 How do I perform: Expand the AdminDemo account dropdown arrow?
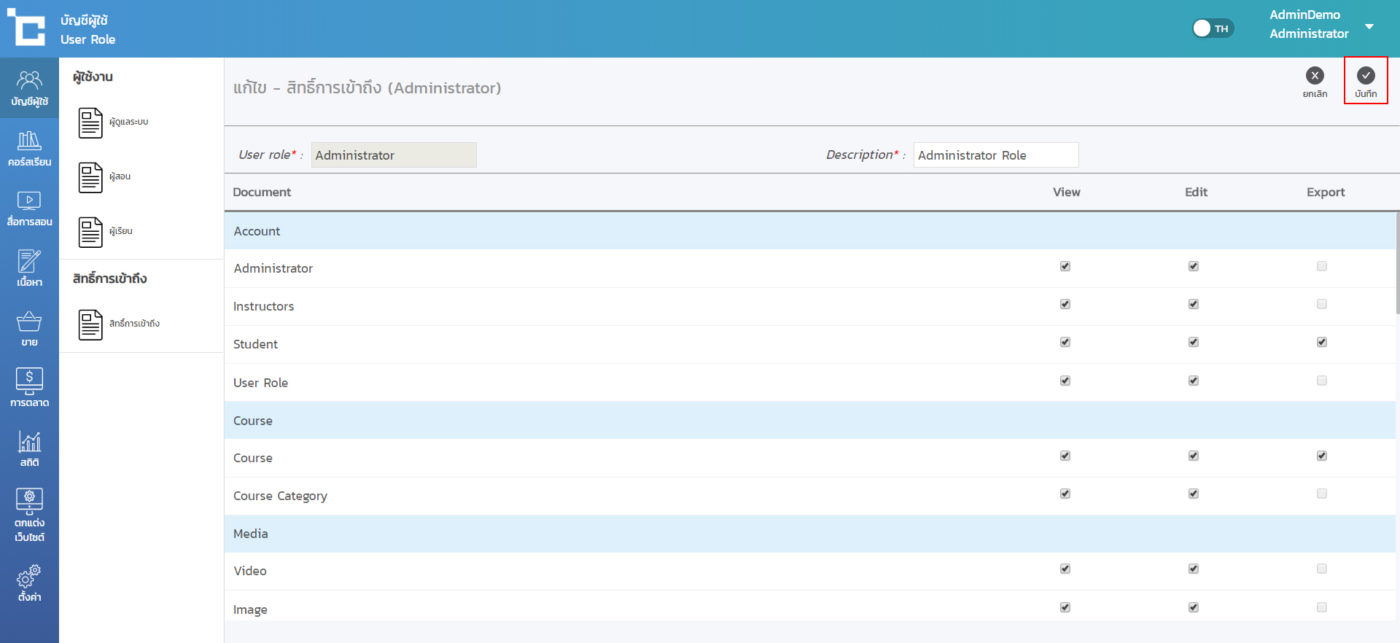pyautogui.click(x=1369, y=27)
